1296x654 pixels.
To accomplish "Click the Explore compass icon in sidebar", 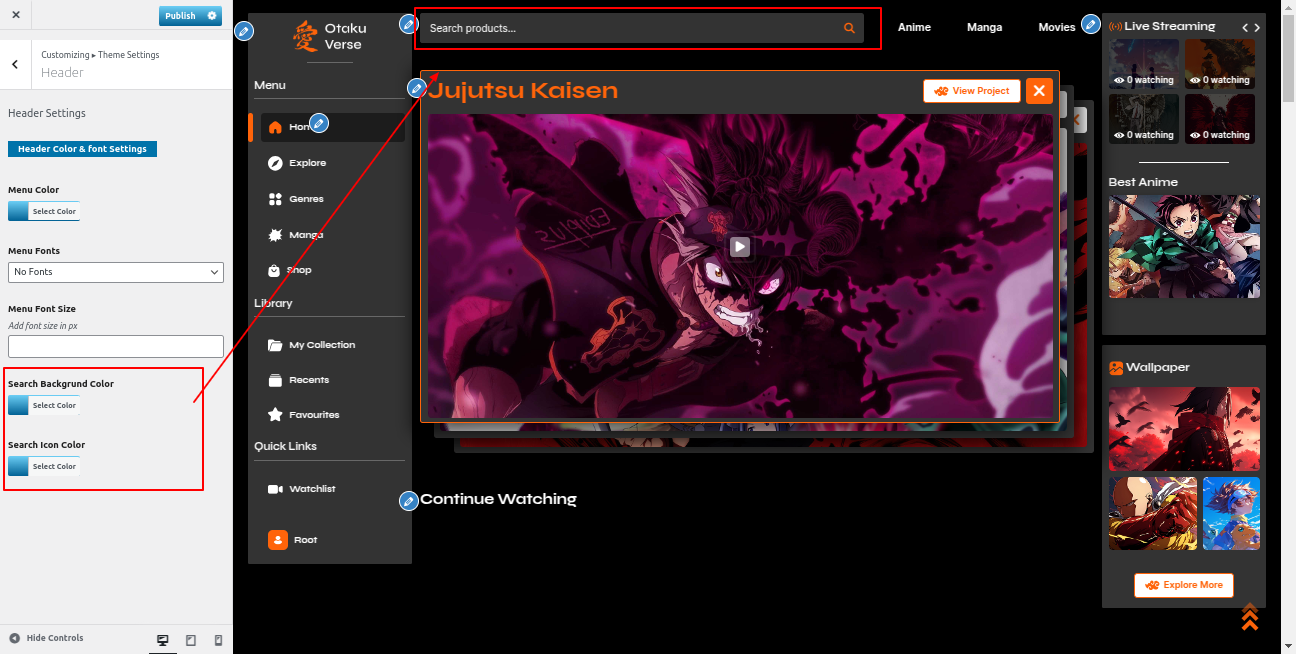I will pos(275,163).
